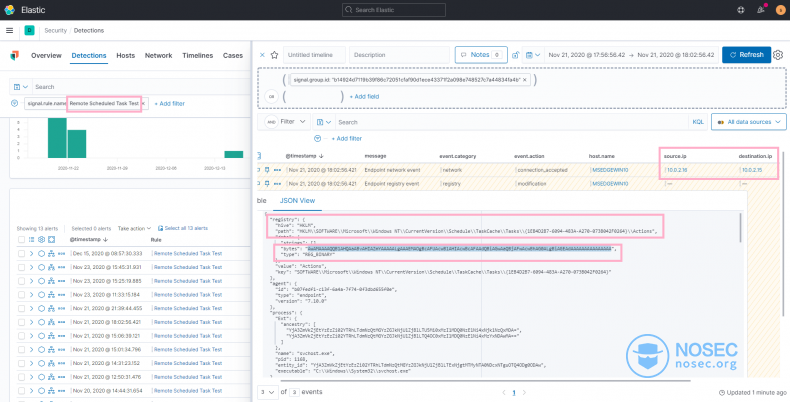Click Select all 13 alerts
790x402 pixels.
[183, 228]
